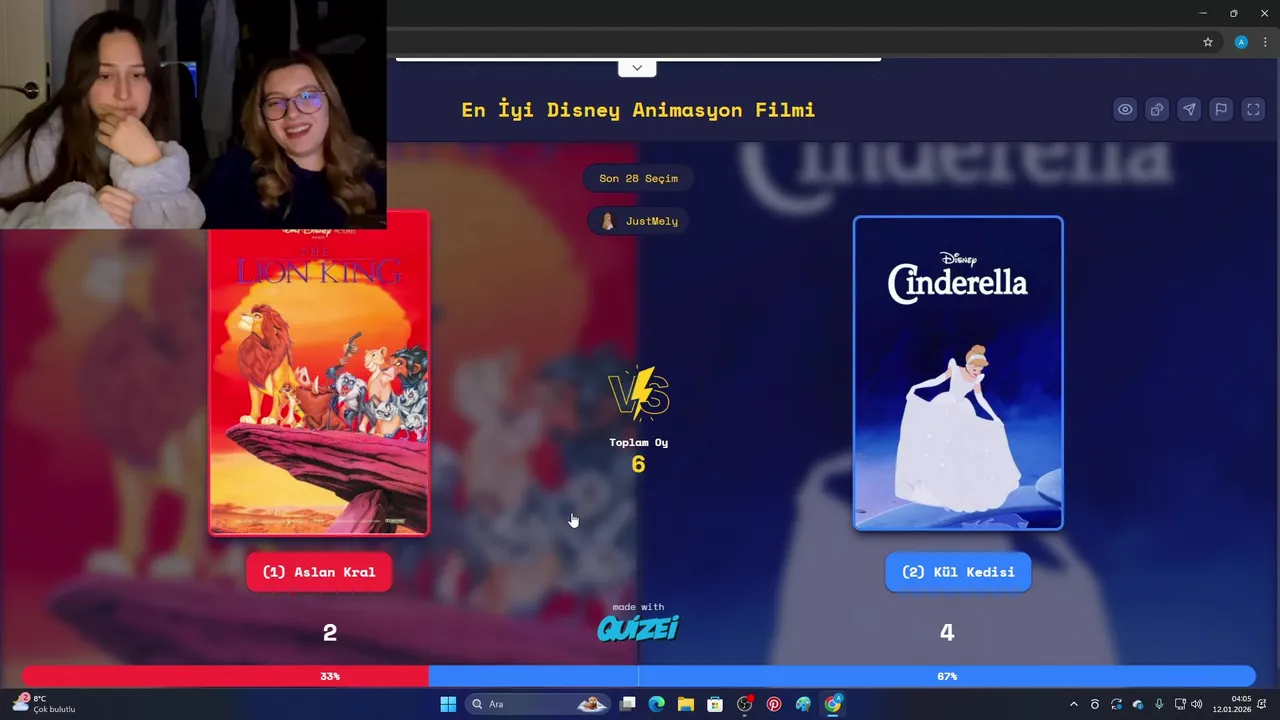The height and width of the screenshot is (720, 1280).
Task: Launch Microsoft Edge from the taskbar
Action: [x=656, y=704]
